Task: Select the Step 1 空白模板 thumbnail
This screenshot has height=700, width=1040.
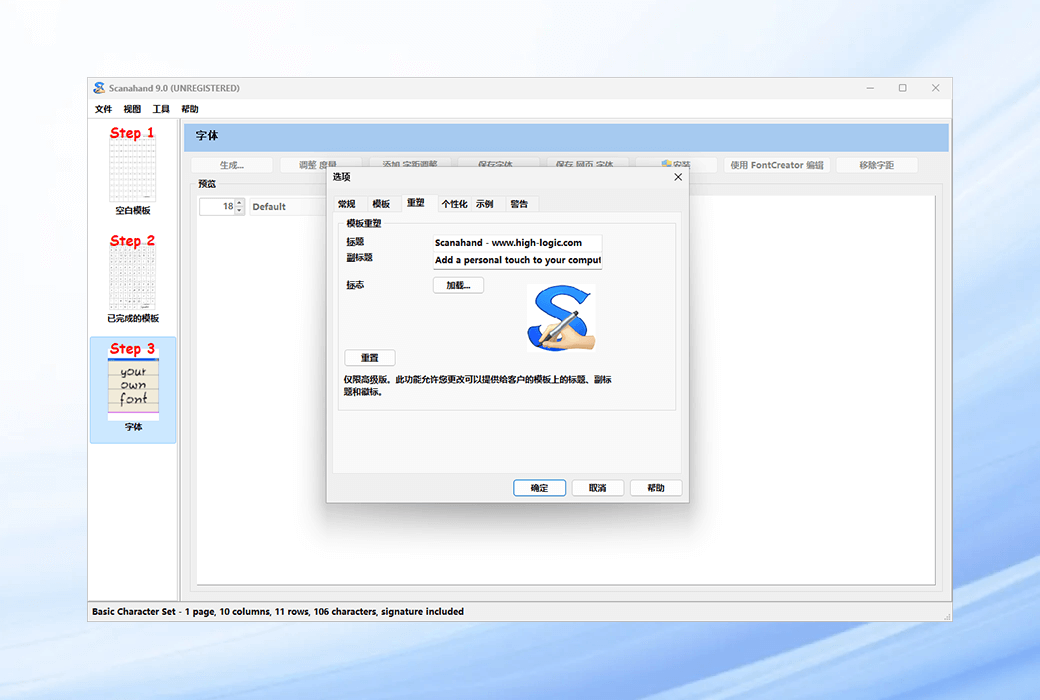Action: click(x=133, y=171)
